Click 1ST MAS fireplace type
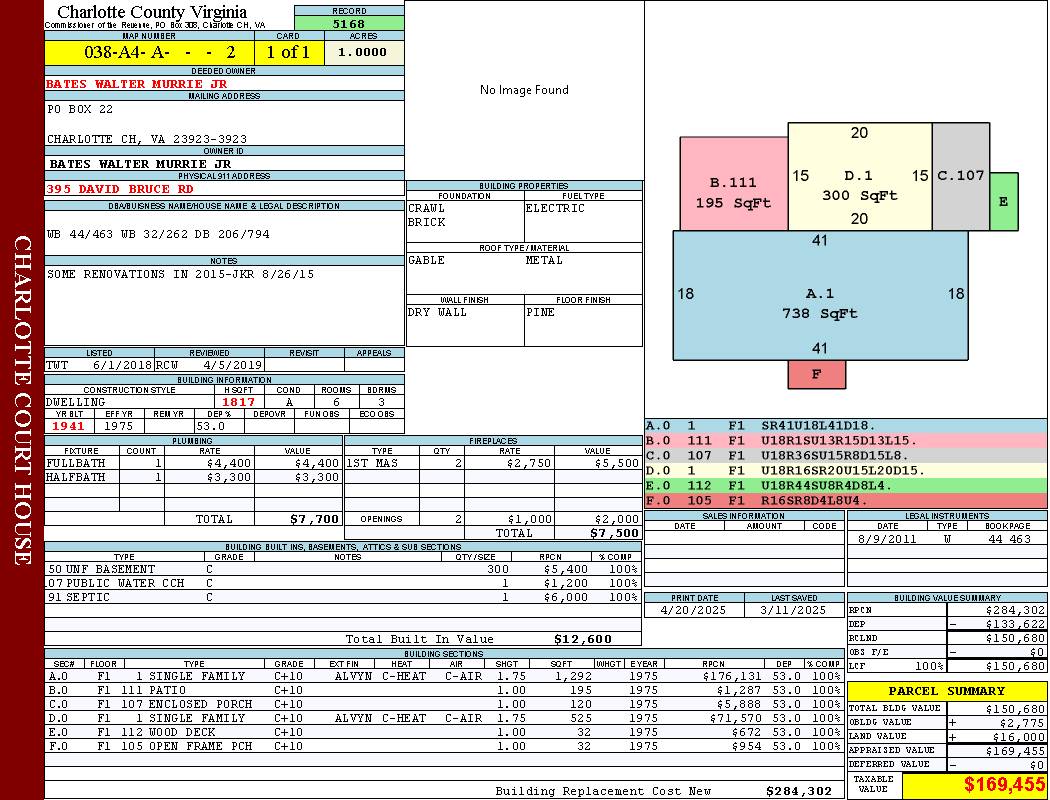1050x800 pixels. 372,463
